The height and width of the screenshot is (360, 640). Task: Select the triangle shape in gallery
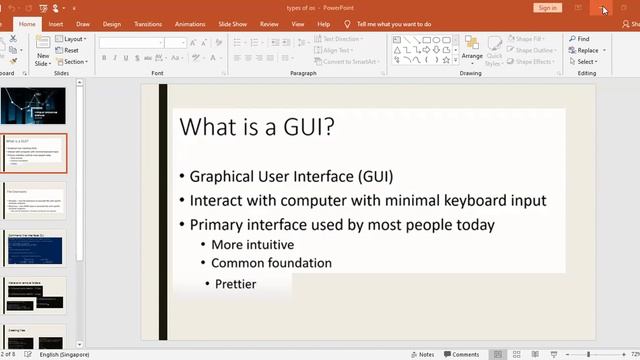click(397, 50)
